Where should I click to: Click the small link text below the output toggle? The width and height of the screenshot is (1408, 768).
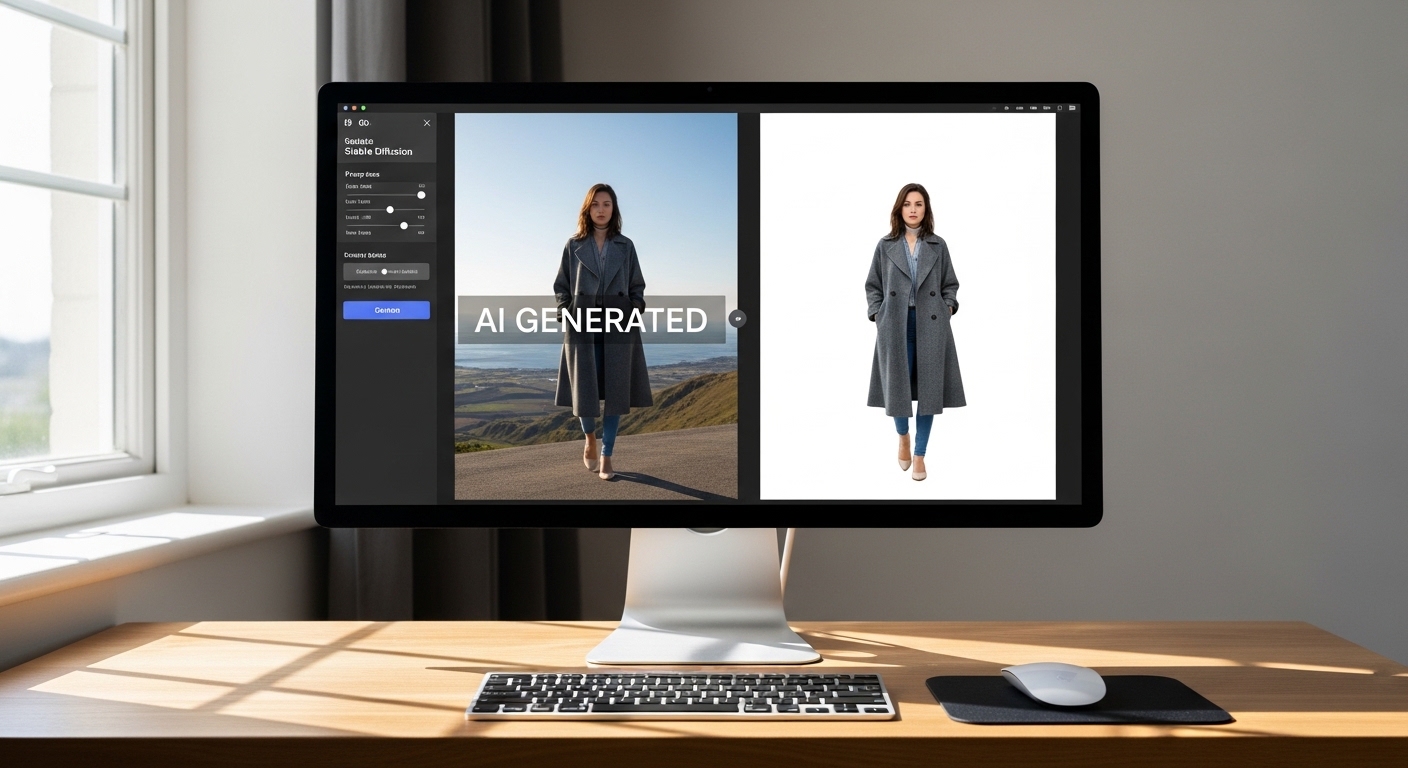379,286
